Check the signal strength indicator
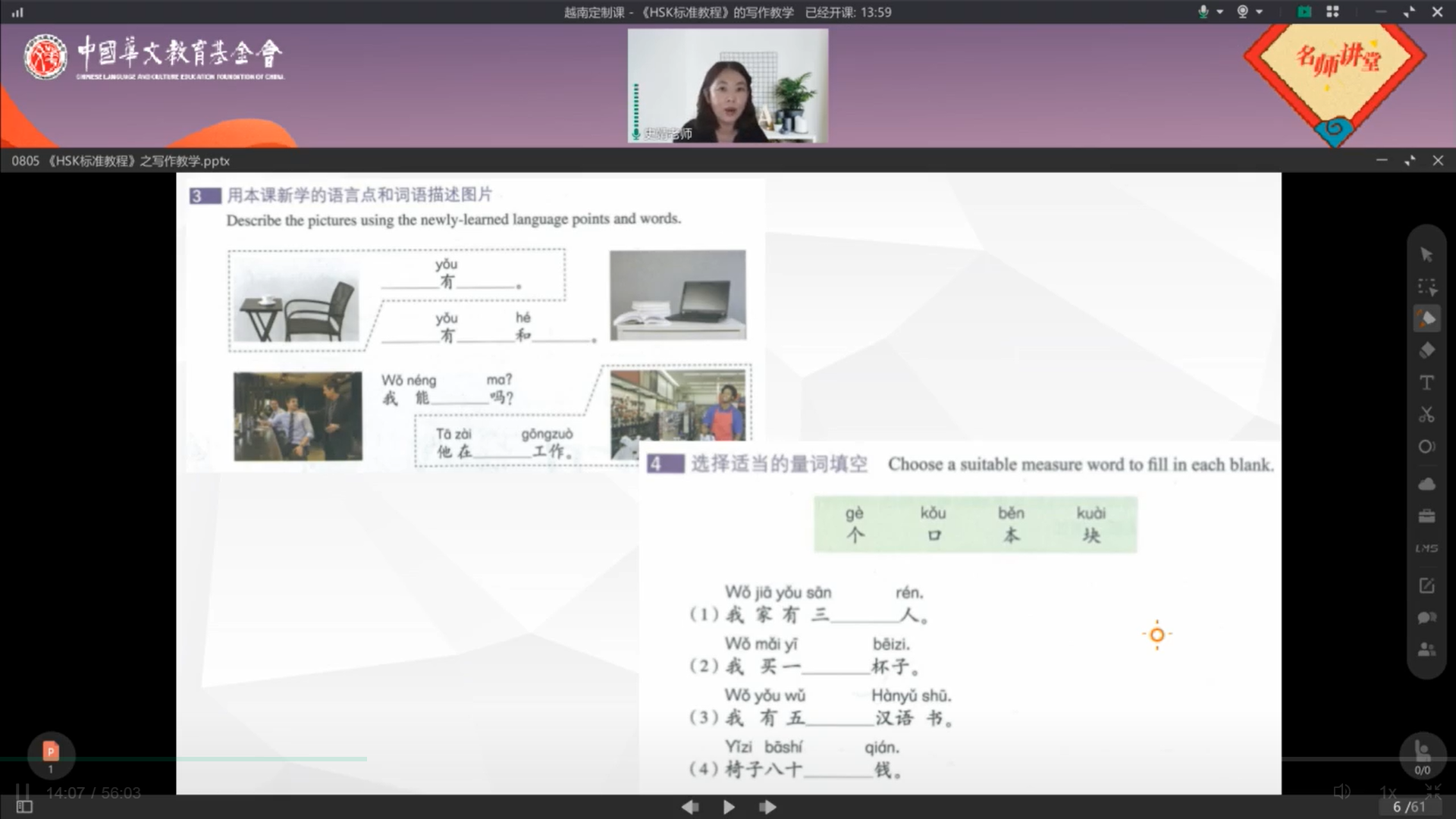Screen dimensions: 1456x819 click(17, 12)
